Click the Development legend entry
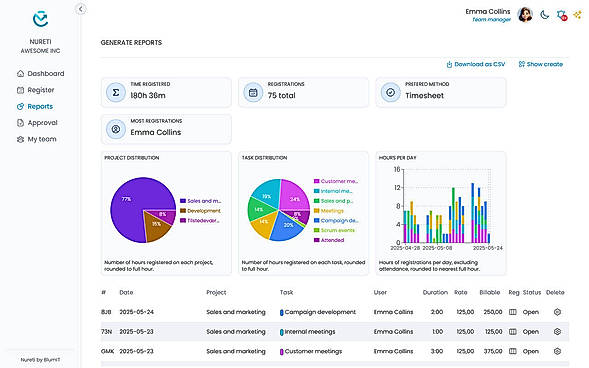589x368 pixels. (200, 211)
